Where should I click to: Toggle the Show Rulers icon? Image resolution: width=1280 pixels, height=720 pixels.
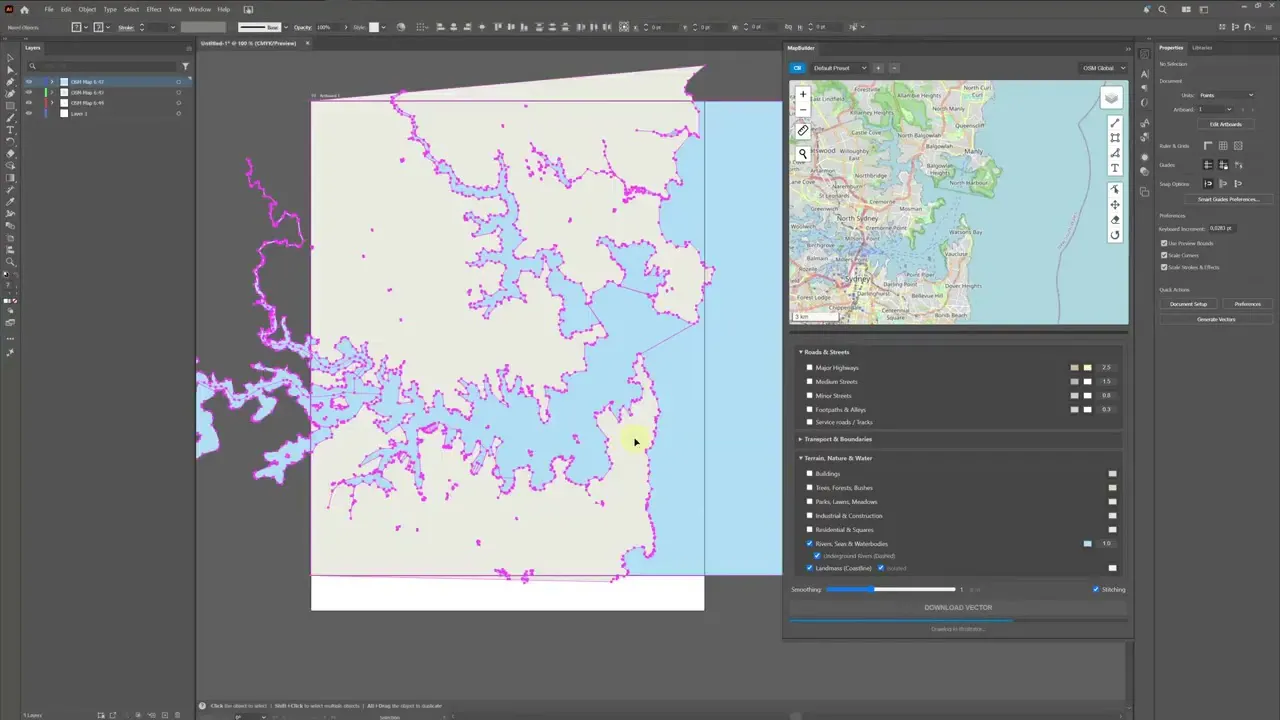click(x=1208, y=146)
